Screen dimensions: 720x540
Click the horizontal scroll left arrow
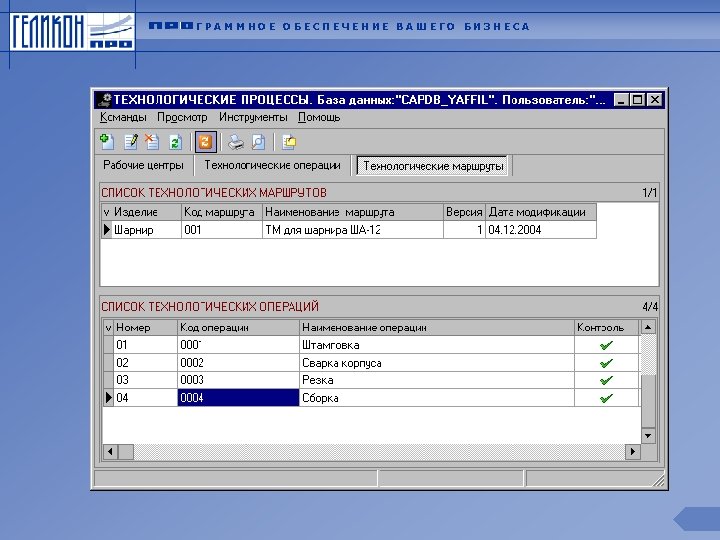tap(110, 452)
